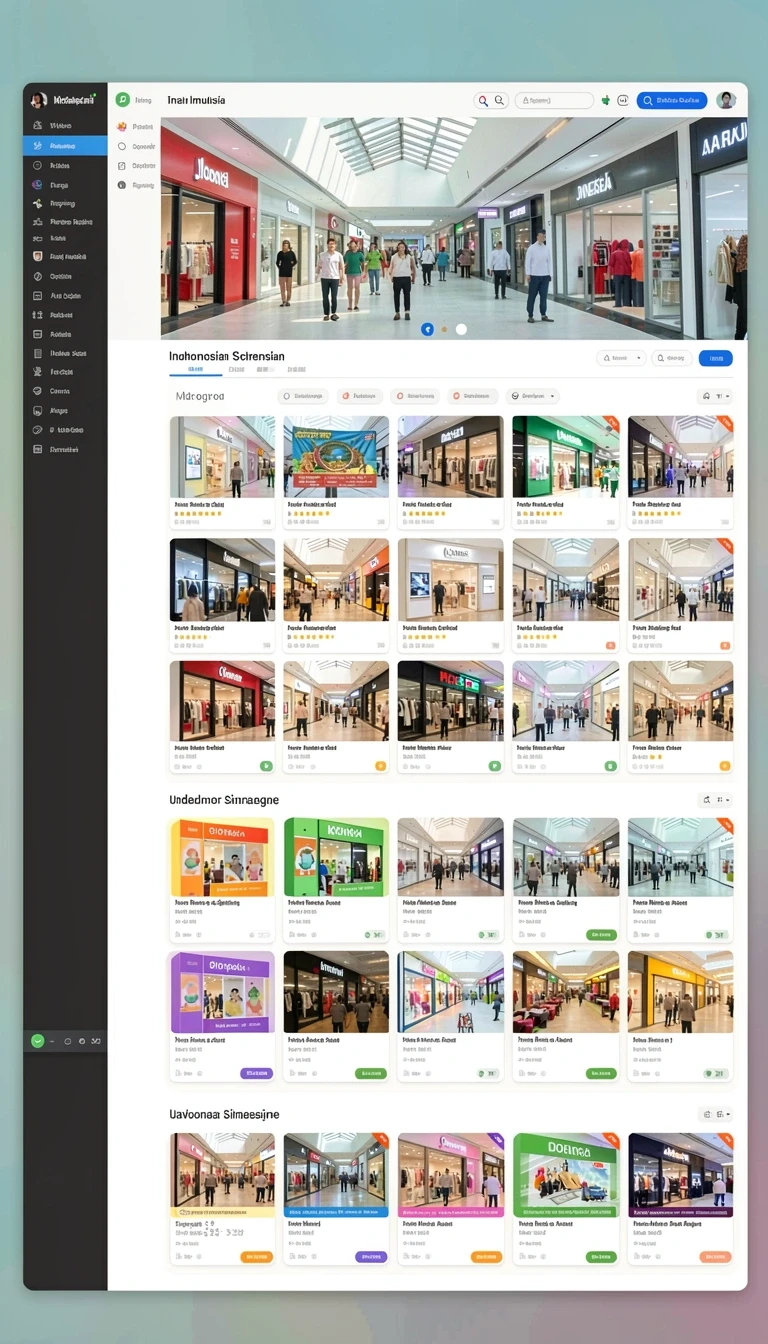Click the green circle logo in the header
The height and width of the screenshot is (1344, 768).
coord(122,100)
